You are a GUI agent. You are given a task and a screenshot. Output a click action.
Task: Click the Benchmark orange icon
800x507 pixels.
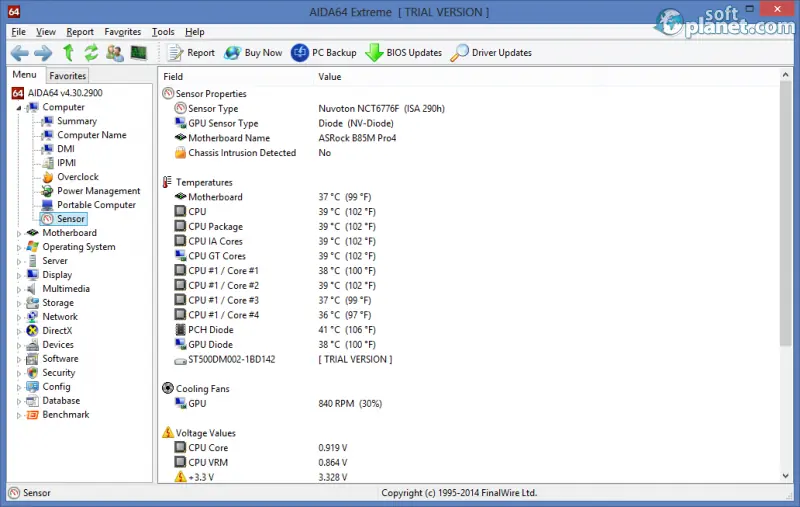tap(33, 415)
